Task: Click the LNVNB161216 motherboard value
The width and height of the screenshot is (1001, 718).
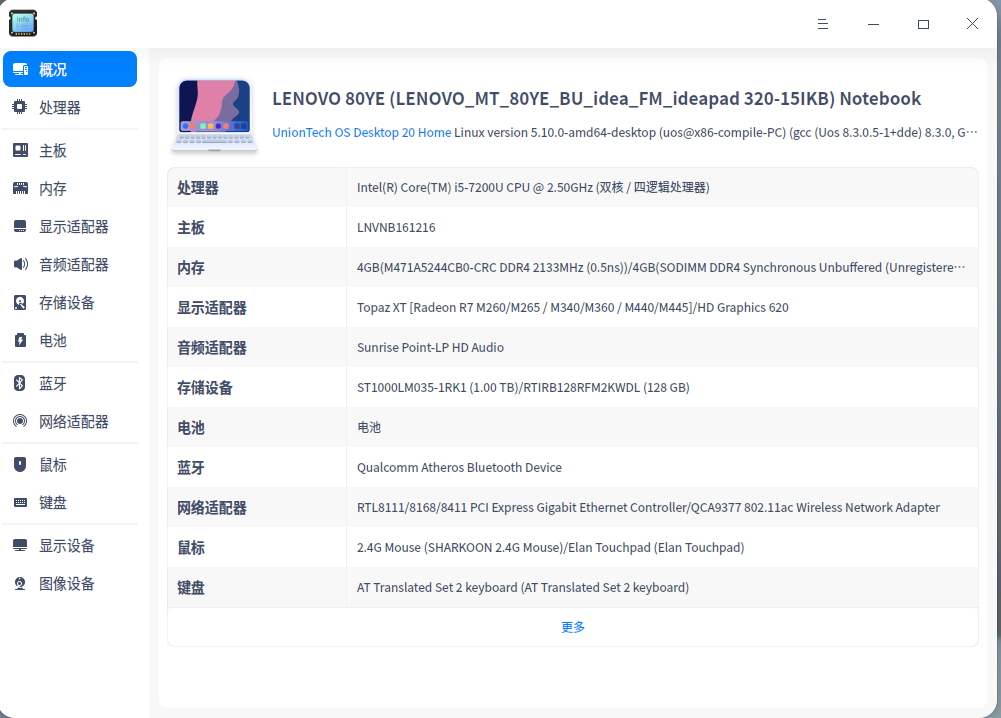Action: [x=396, y=228]
